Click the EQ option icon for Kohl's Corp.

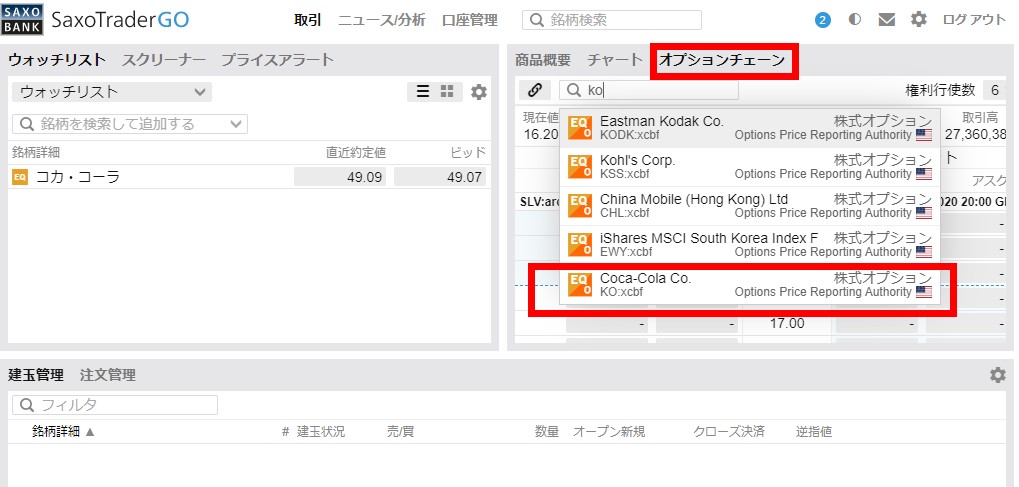pos(580,166)
